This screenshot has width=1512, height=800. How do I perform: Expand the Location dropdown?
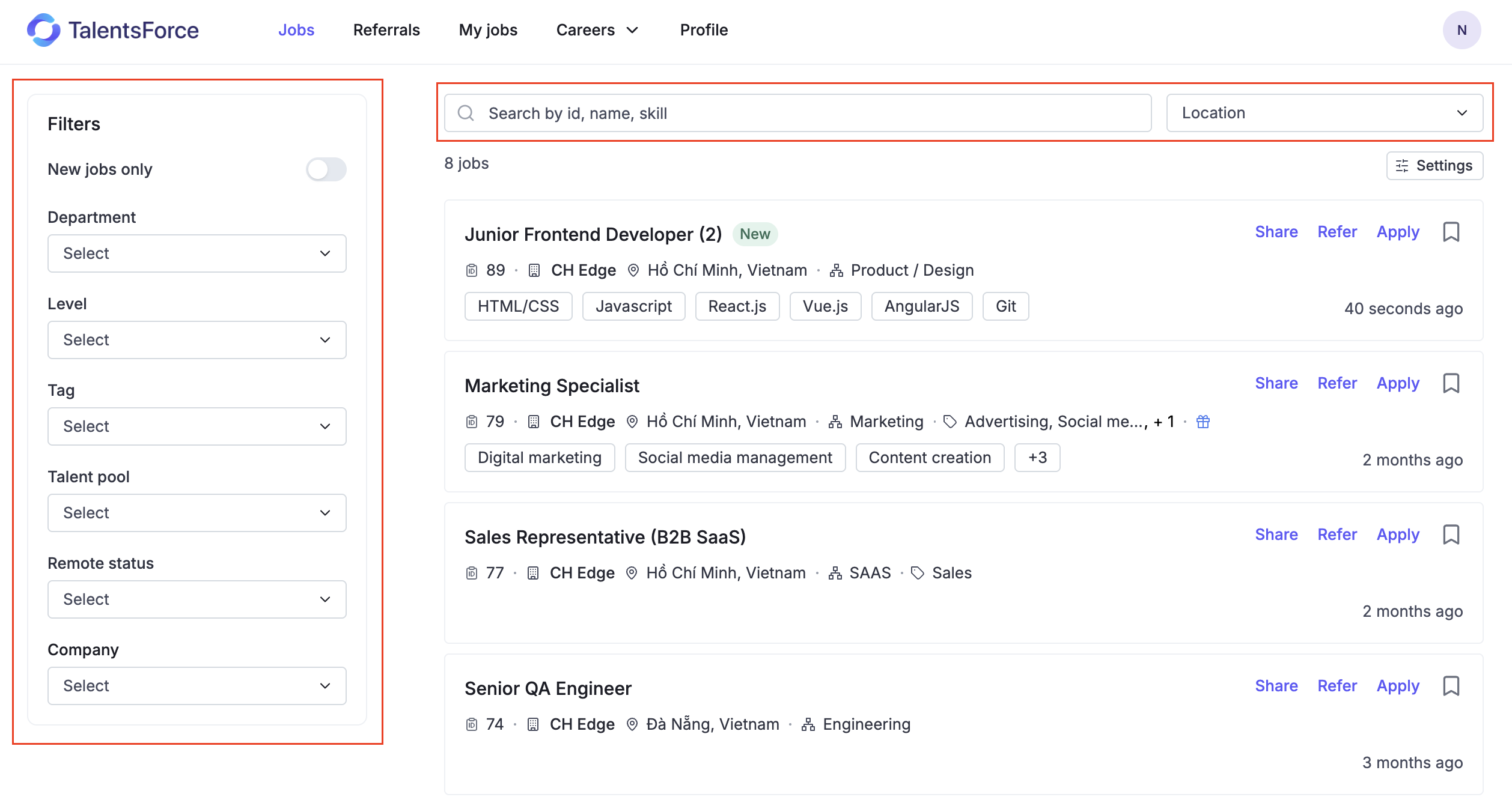[x=1324, y=113]
